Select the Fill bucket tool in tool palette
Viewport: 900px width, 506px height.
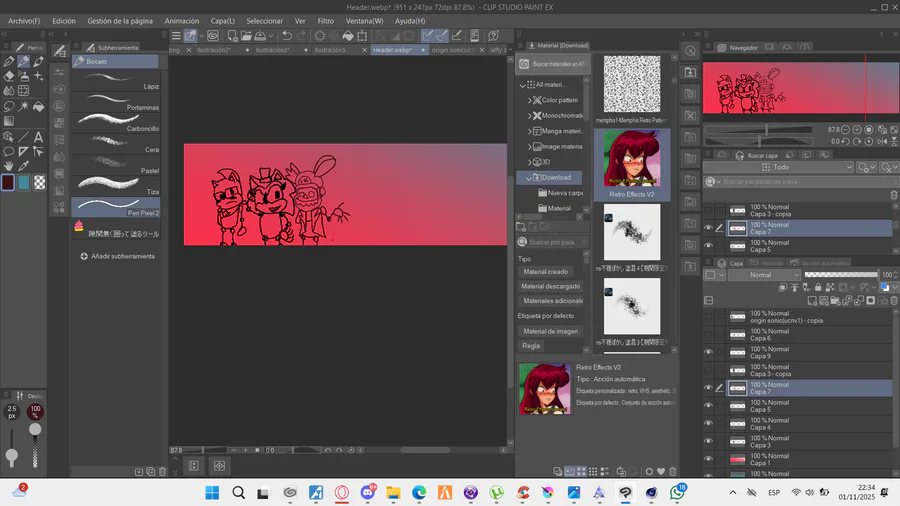(38, 106)
